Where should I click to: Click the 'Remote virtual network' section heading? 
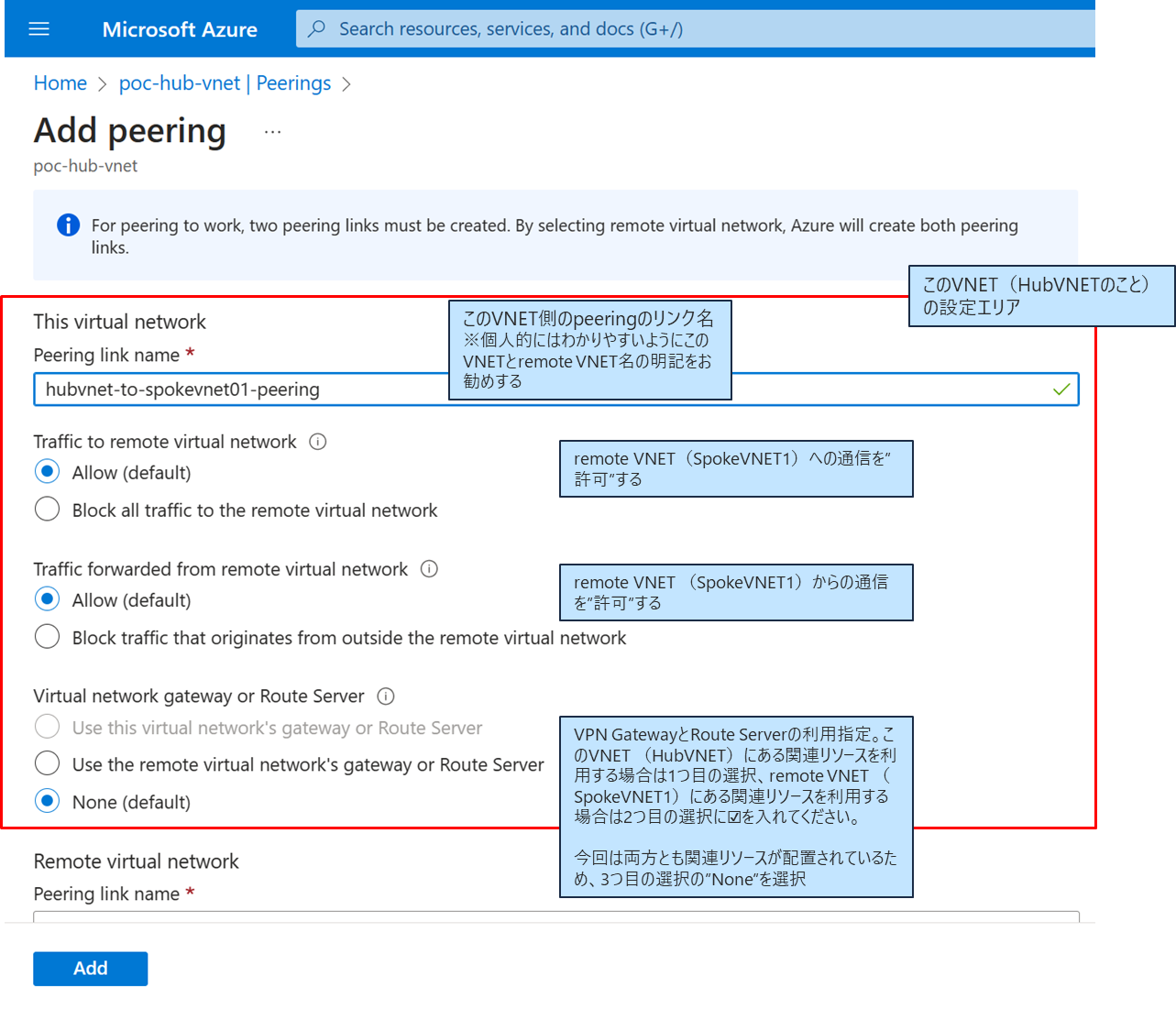pyautogui.click(x=137, y=861)
